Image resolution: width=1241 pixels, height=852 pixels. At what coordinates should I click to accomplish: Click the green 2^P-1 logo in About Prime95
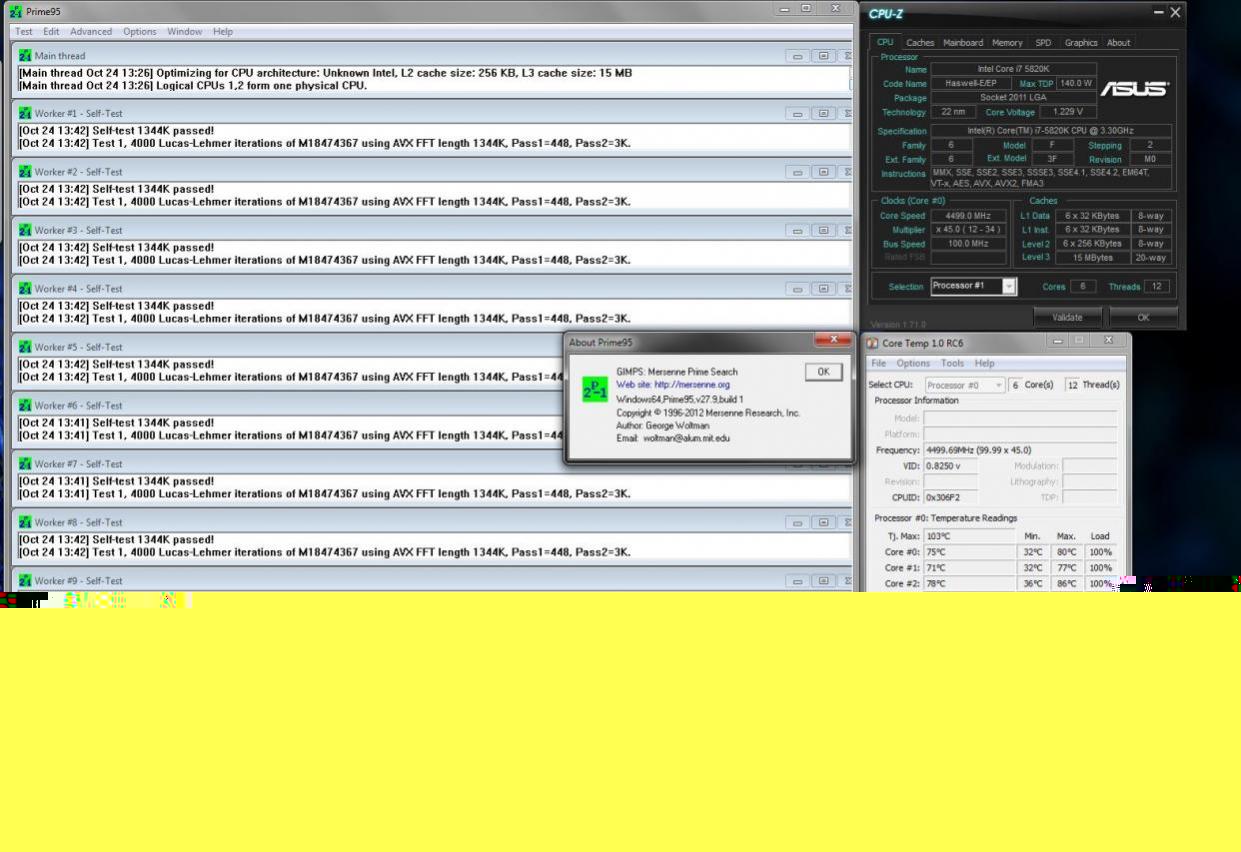595,389
